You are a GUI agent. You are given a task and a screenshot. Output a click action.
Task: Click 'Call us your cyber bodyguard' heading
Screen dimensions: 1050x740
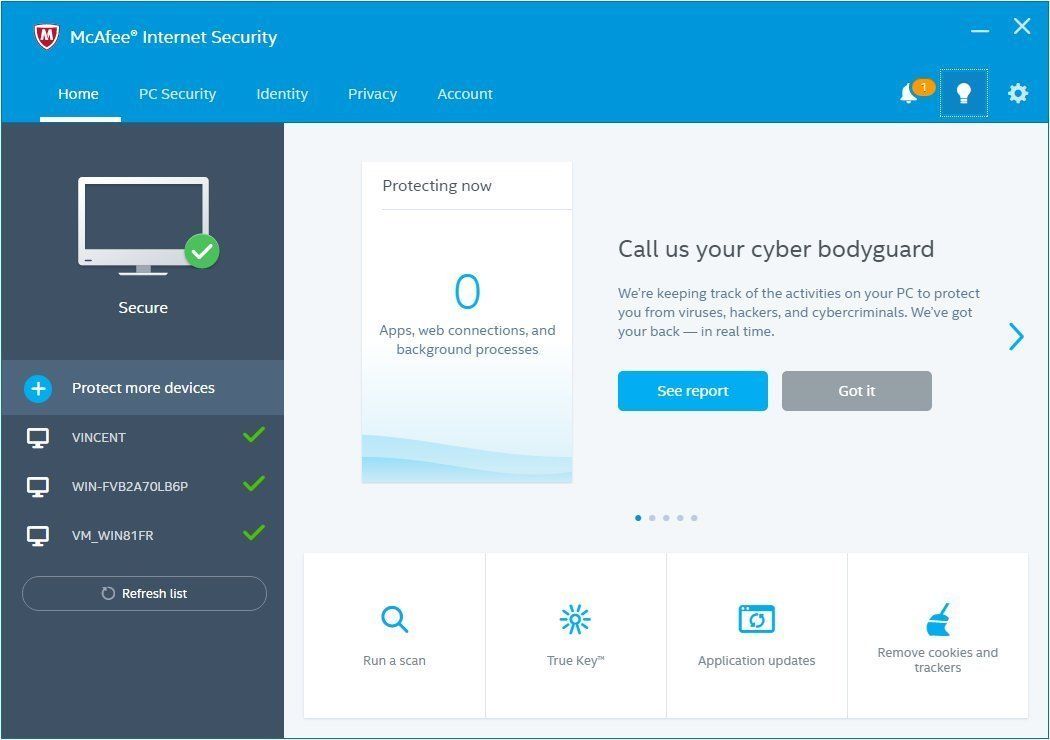tap(776, 249)
